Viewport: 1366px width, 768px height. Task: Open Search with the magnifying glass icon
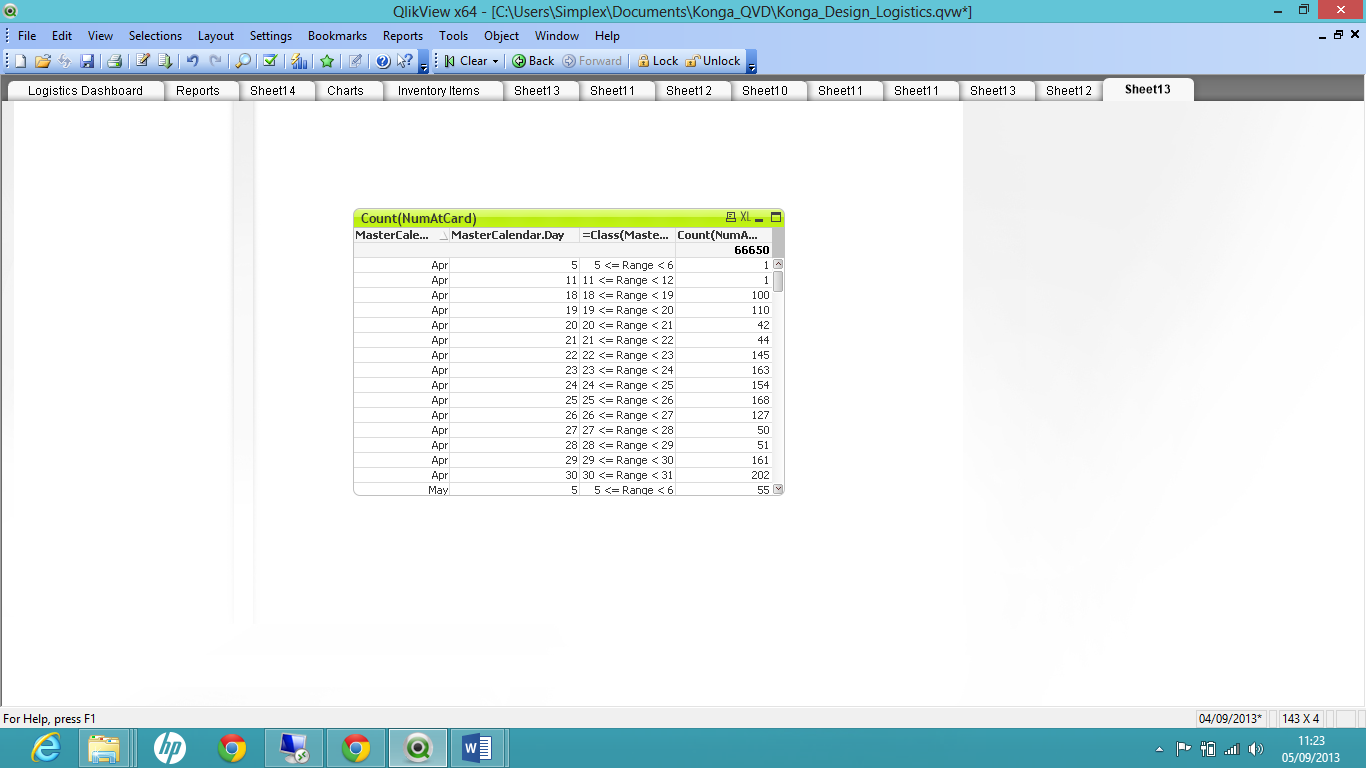pos(243,61)
